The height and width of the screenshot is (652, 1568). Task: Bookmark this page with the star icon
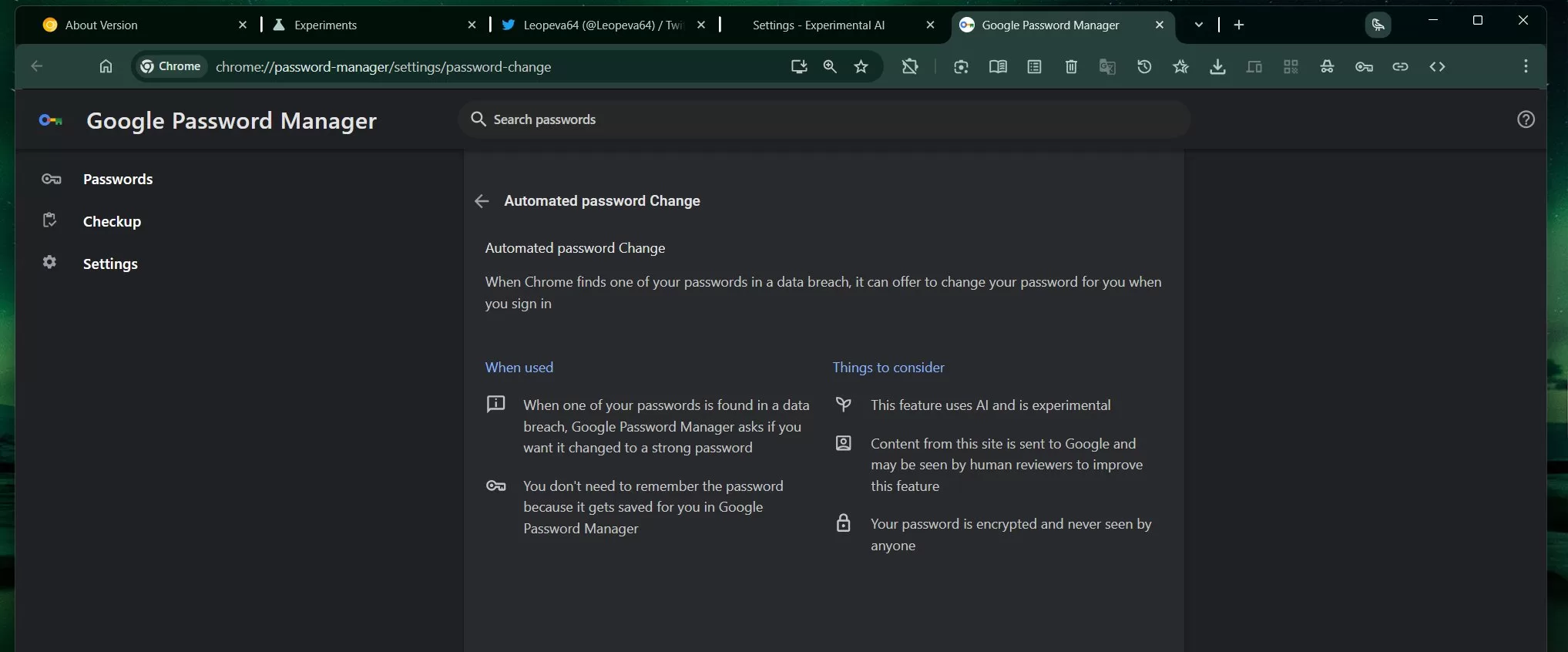point(861,67)
